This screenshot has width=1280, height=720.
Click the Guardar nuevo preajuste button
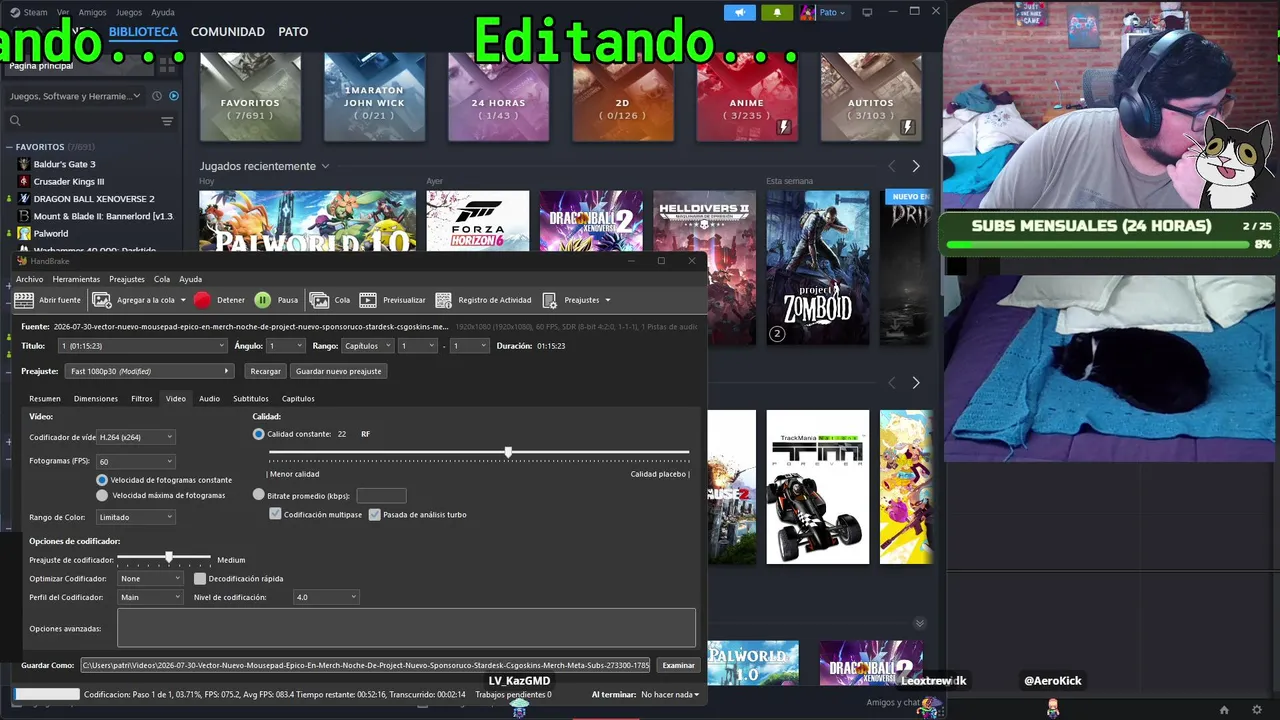pos(338,371)
